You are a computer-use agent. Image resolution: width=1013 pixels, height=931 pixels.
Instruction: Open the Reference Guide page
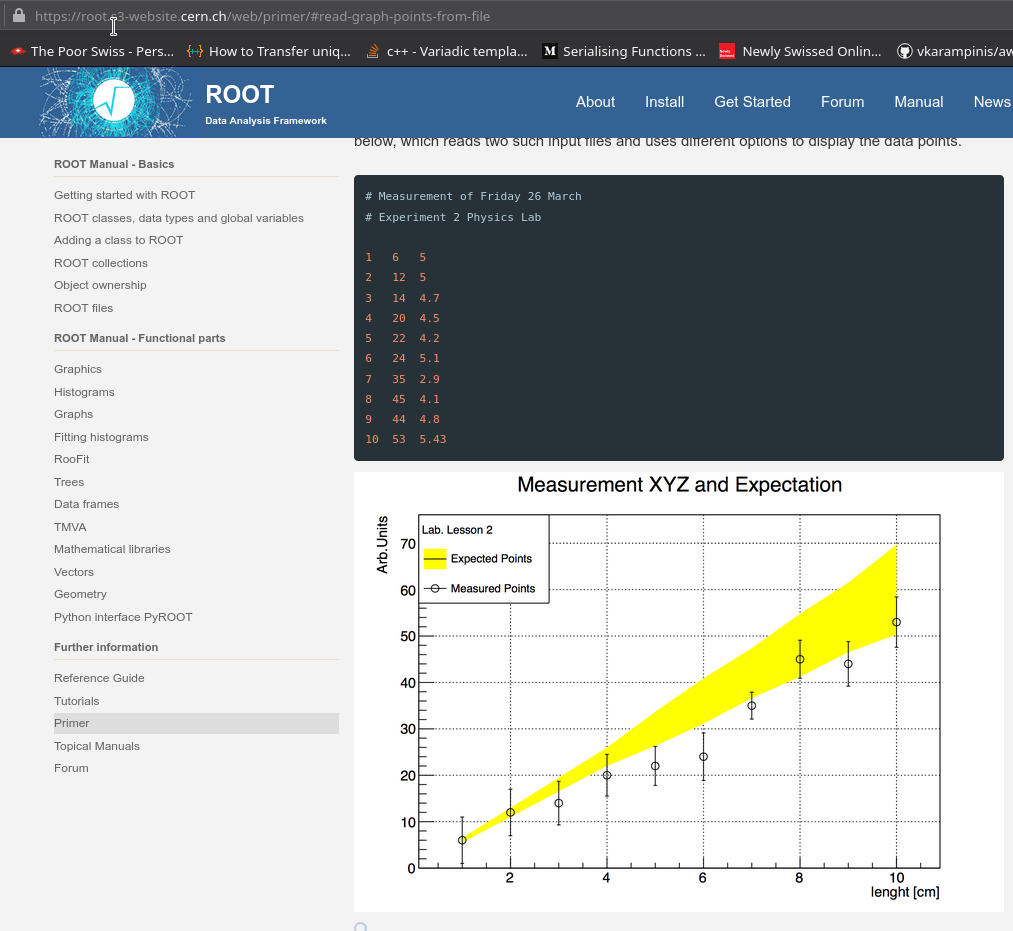pyautogui.click(x=99, y=678)
